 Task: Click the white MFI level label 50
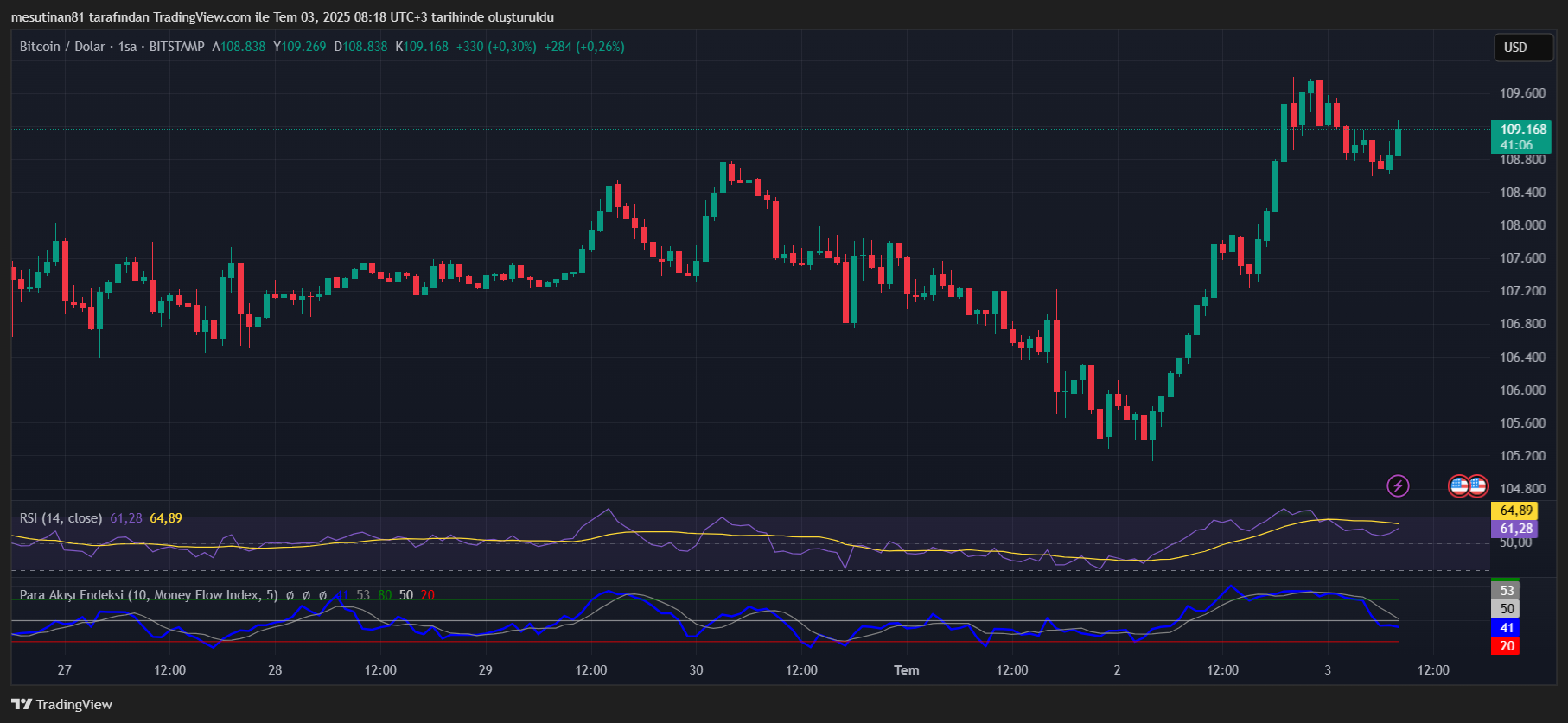pyautogui.click(x=1506, y=609)
